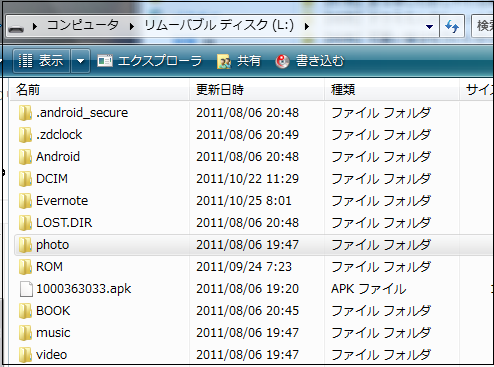Viewport: 494px width, 367px height.
Task: Select the BOOK folder name
Action: [x=53, y=311]
